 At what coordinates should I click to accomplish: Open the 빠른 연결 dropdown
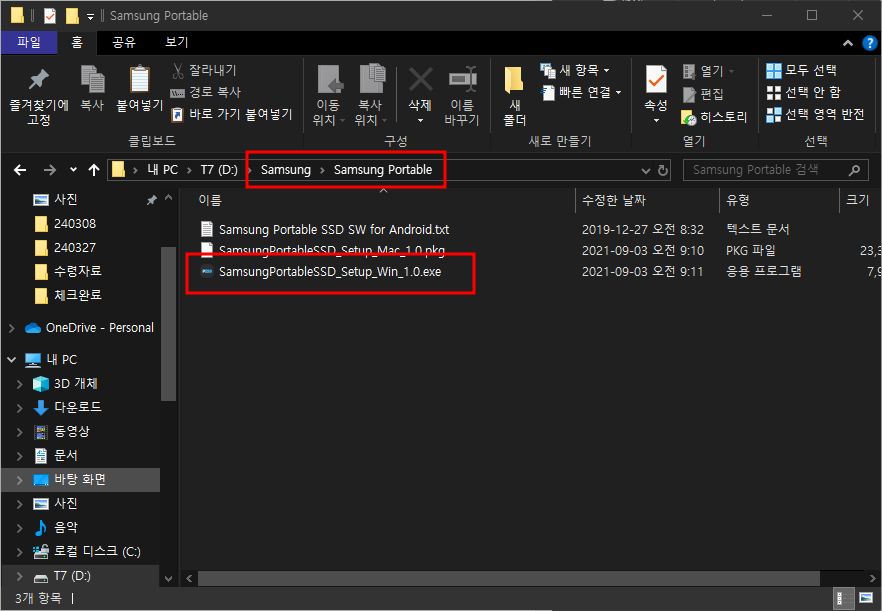[581, 92]
